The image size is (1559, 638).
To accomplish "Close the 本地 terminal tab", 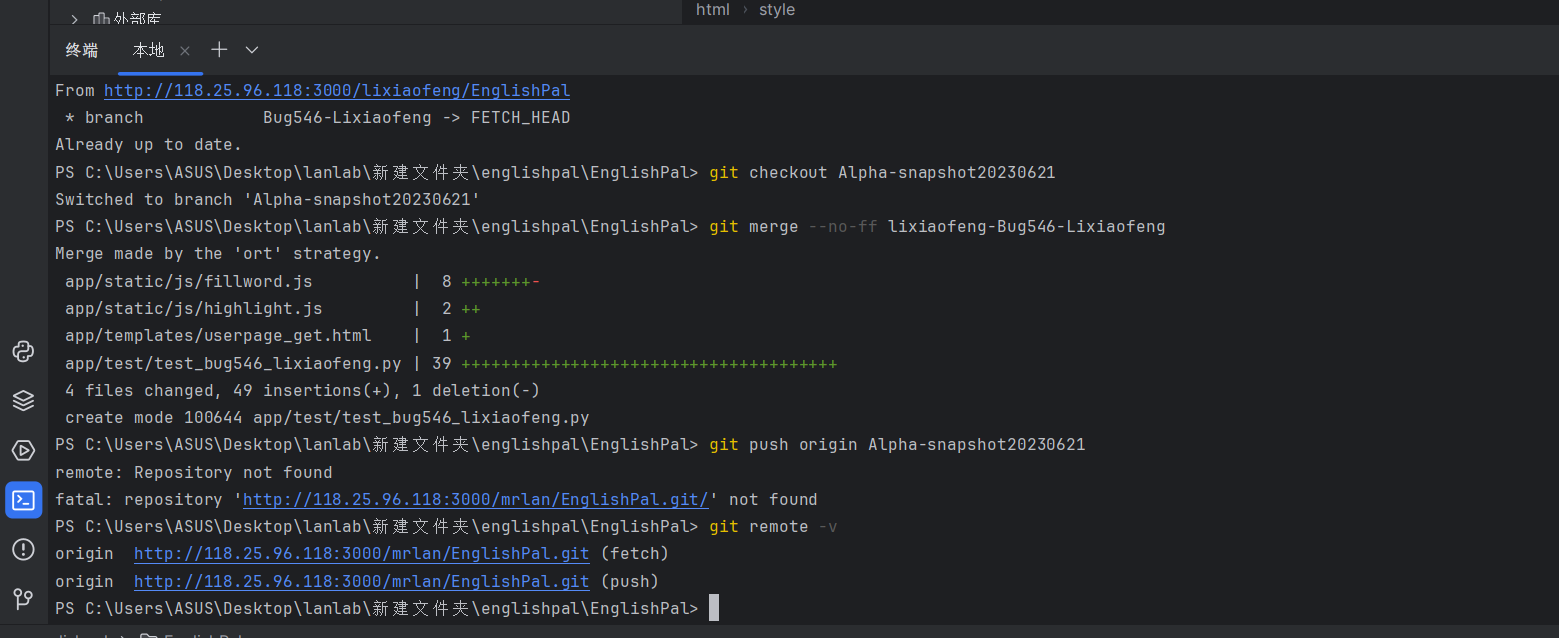I will (185, 51).
